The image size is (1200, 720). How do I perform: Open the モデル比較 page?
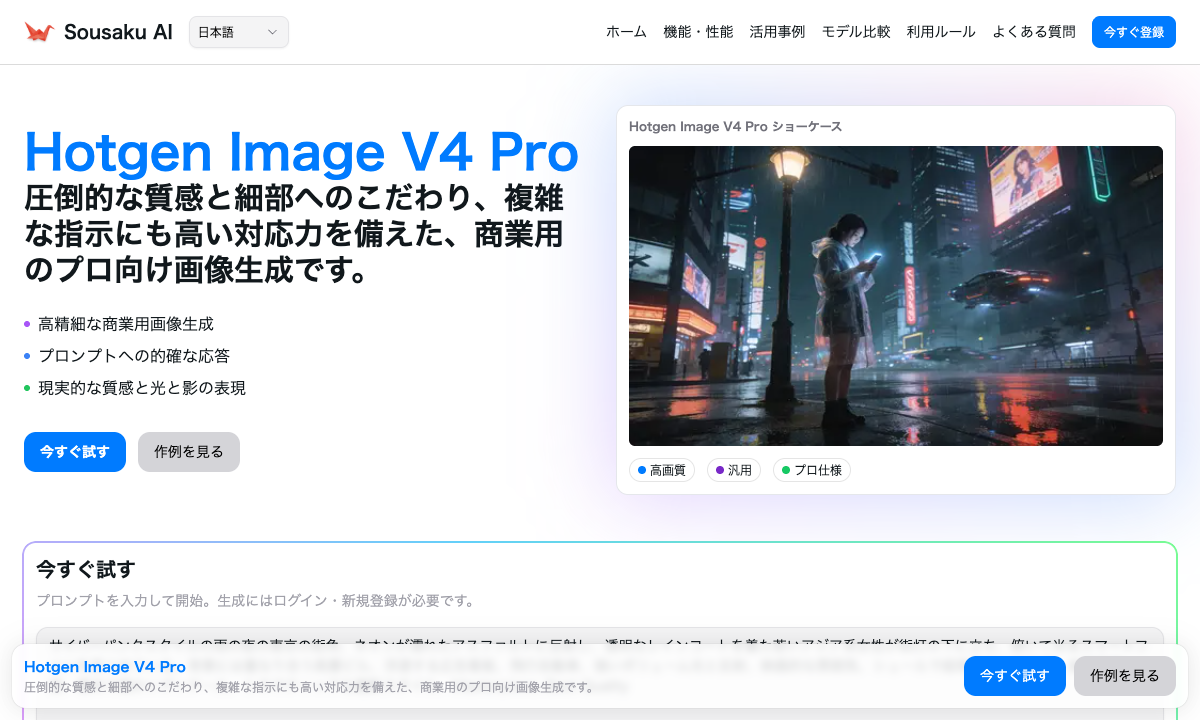[x=856, y=32]
